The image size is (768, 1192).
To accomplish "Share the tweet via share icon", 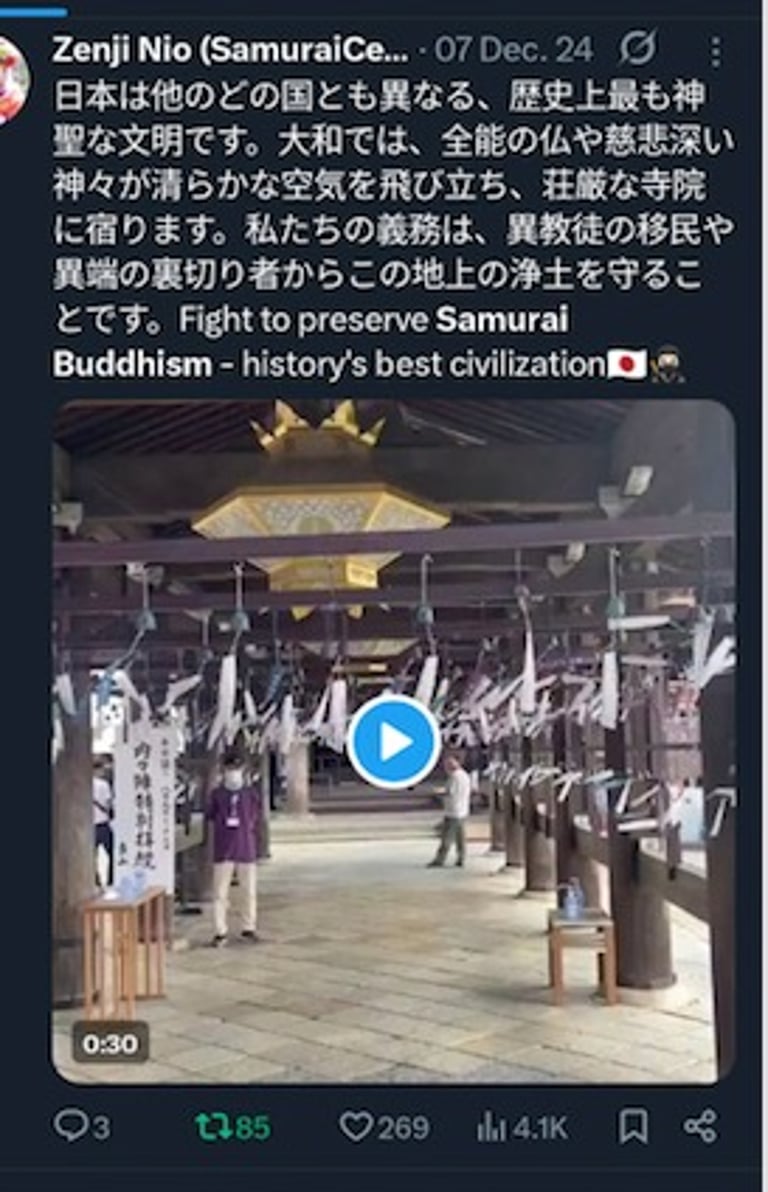I will [700, 1126].
